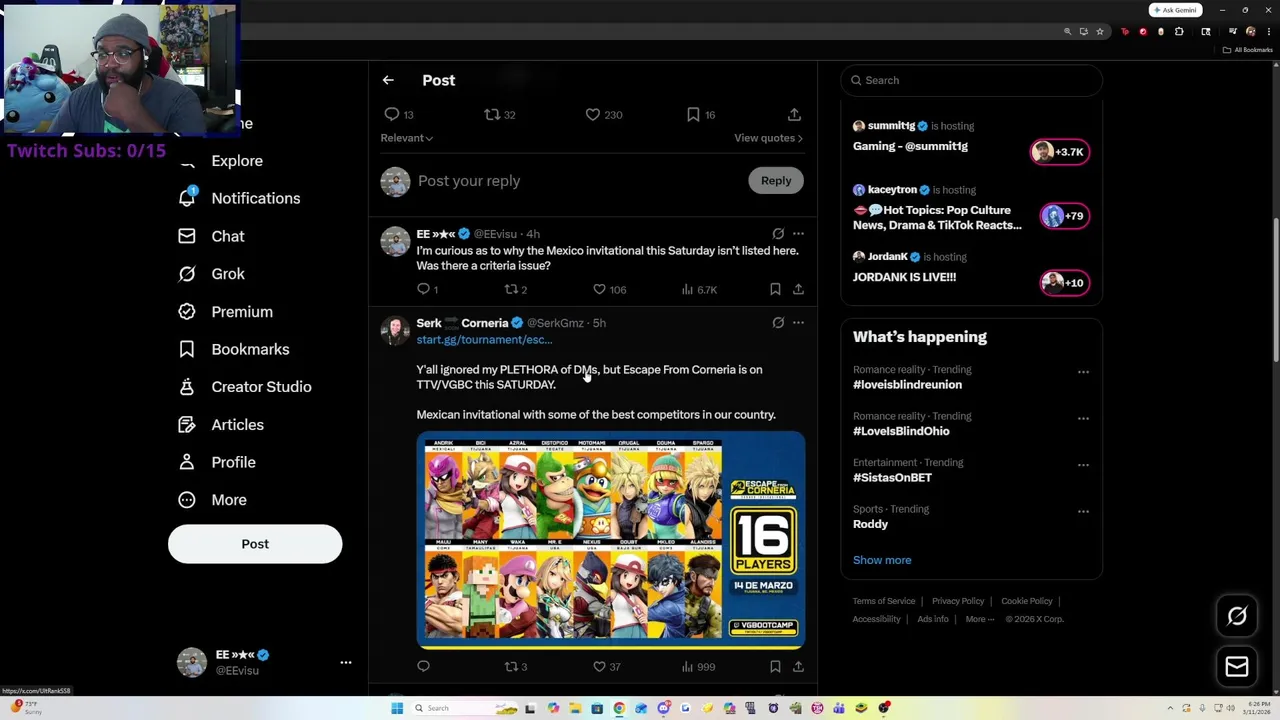The width and height of the screenshot is (1280, 720).
Task: Go back with the Post arrow
Action: click(388, 80)
